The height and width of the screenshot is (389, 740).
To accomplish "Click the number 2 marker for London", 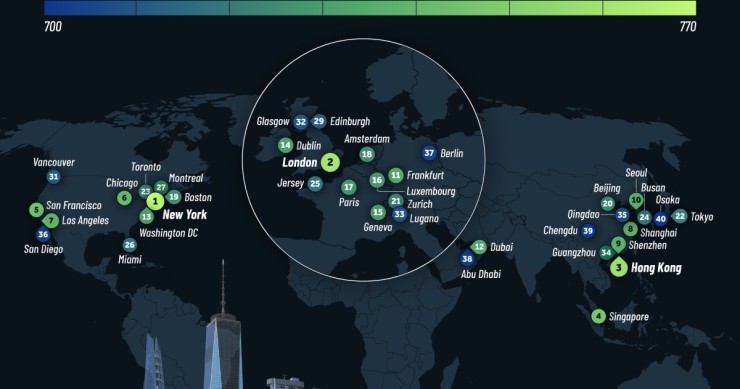I will tap(330, 162).
